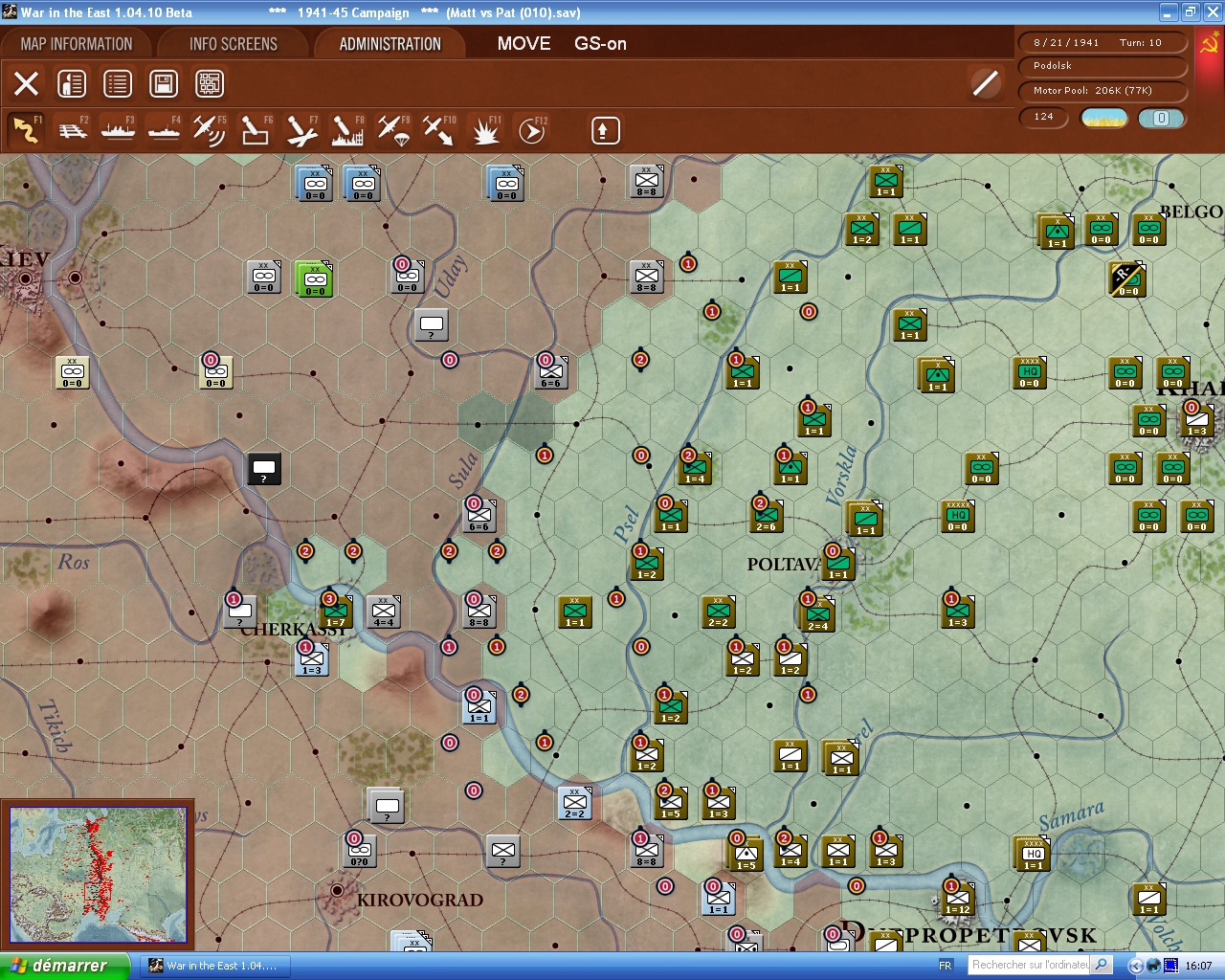Select the F1 Move mode icon

pyautogui.click(x=26, y=130)
